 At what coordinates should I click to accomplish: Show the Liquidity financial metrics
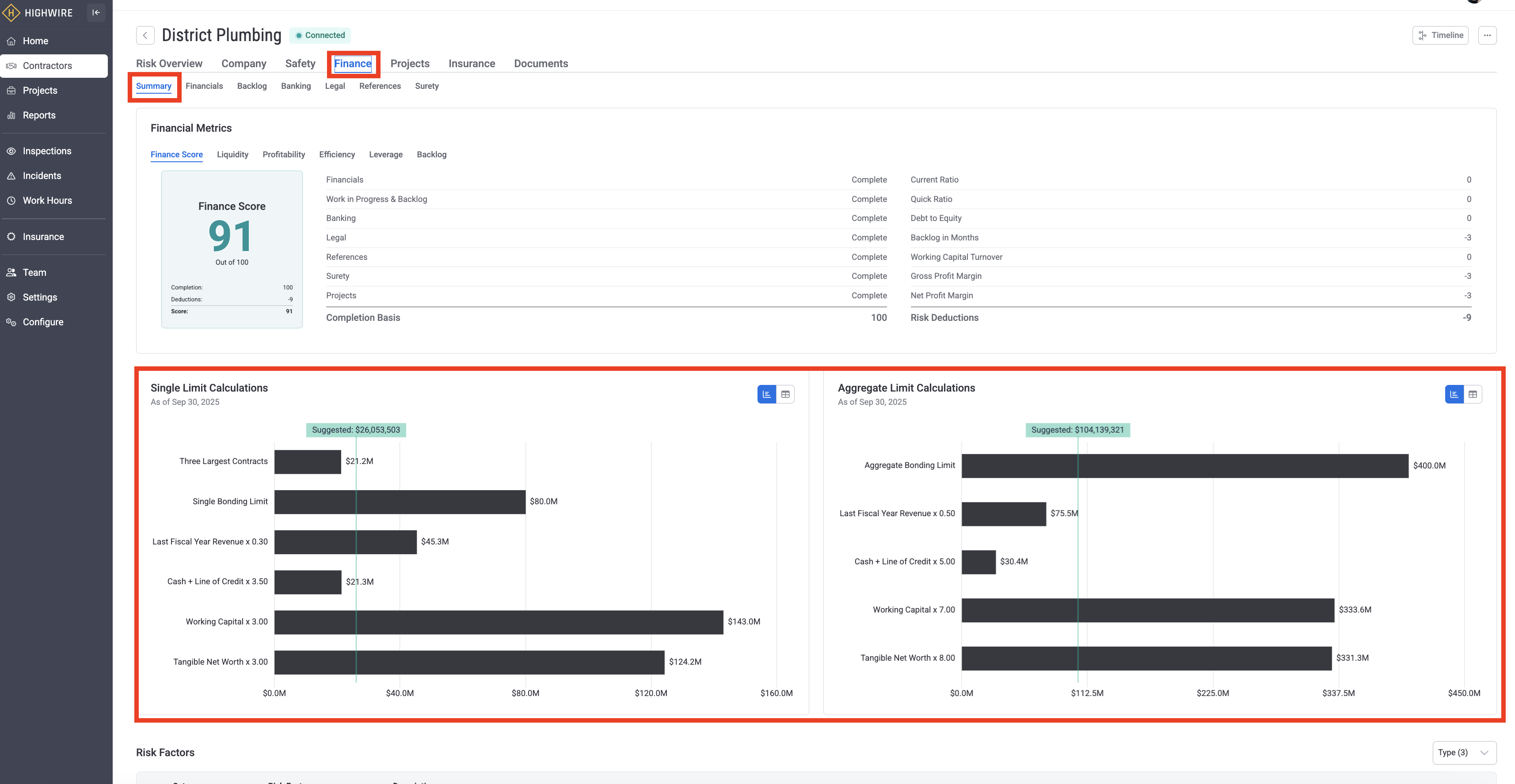point(232,155)
